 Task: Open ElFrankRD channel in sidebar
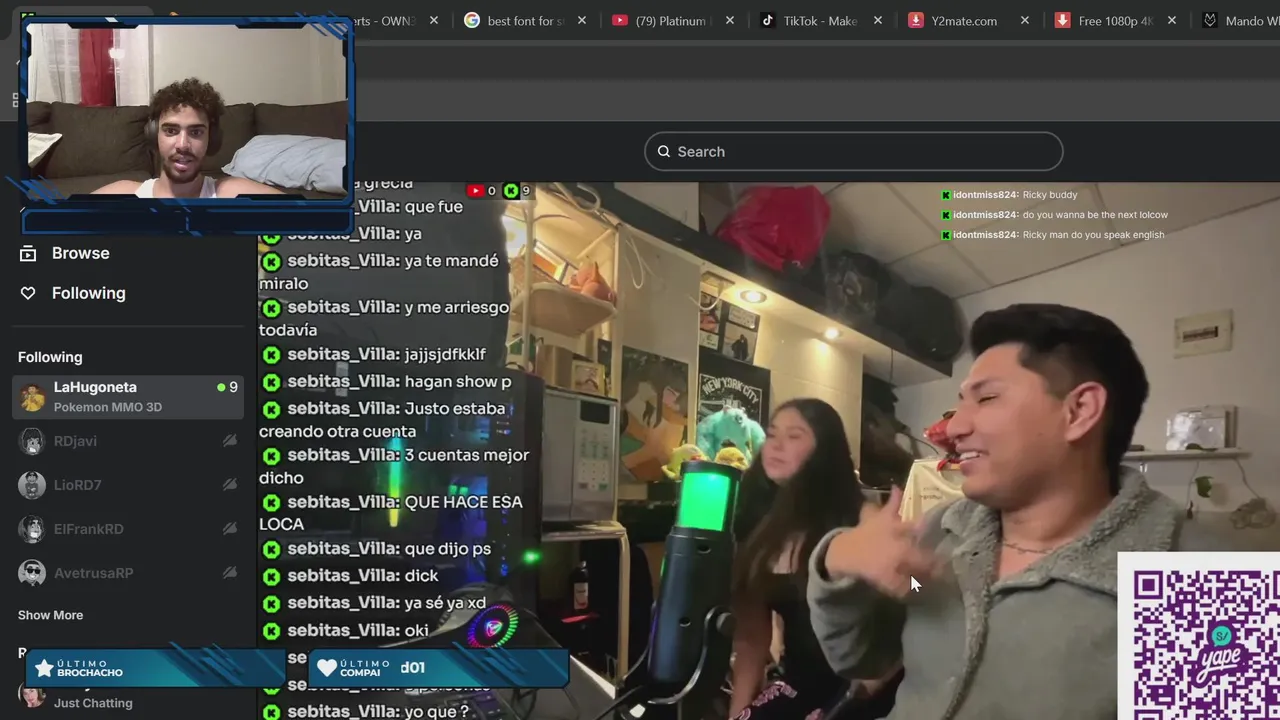128,529
